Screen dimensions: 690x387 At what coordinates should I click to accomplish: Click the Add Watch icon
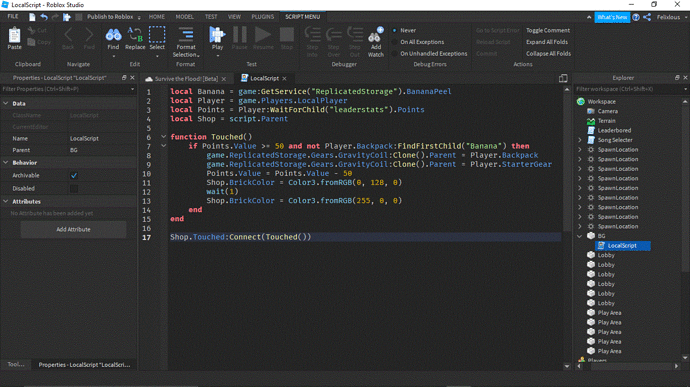pyautogui.click(x=376, y=34)
